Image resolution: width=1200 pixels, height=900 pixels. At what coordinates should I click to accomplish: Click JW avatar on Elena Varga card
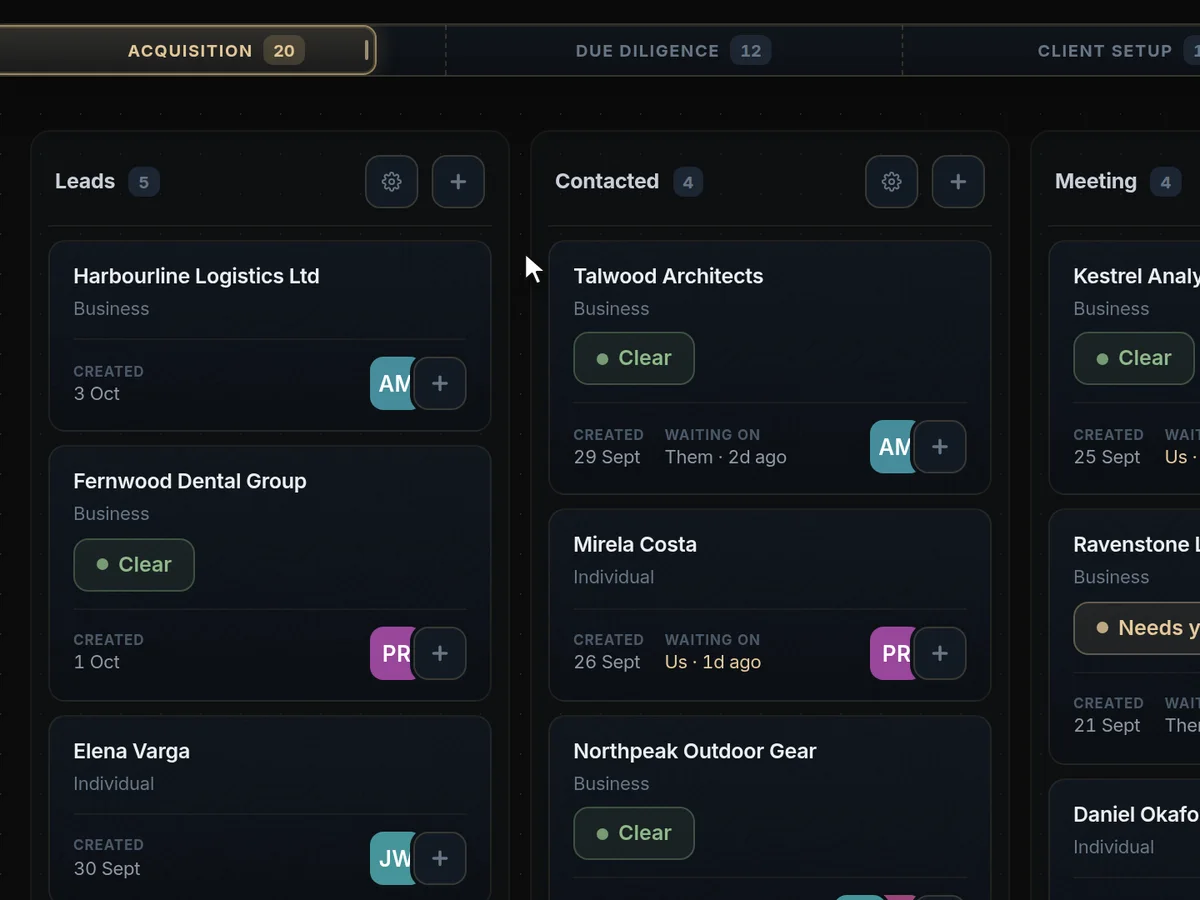point(392,858)
